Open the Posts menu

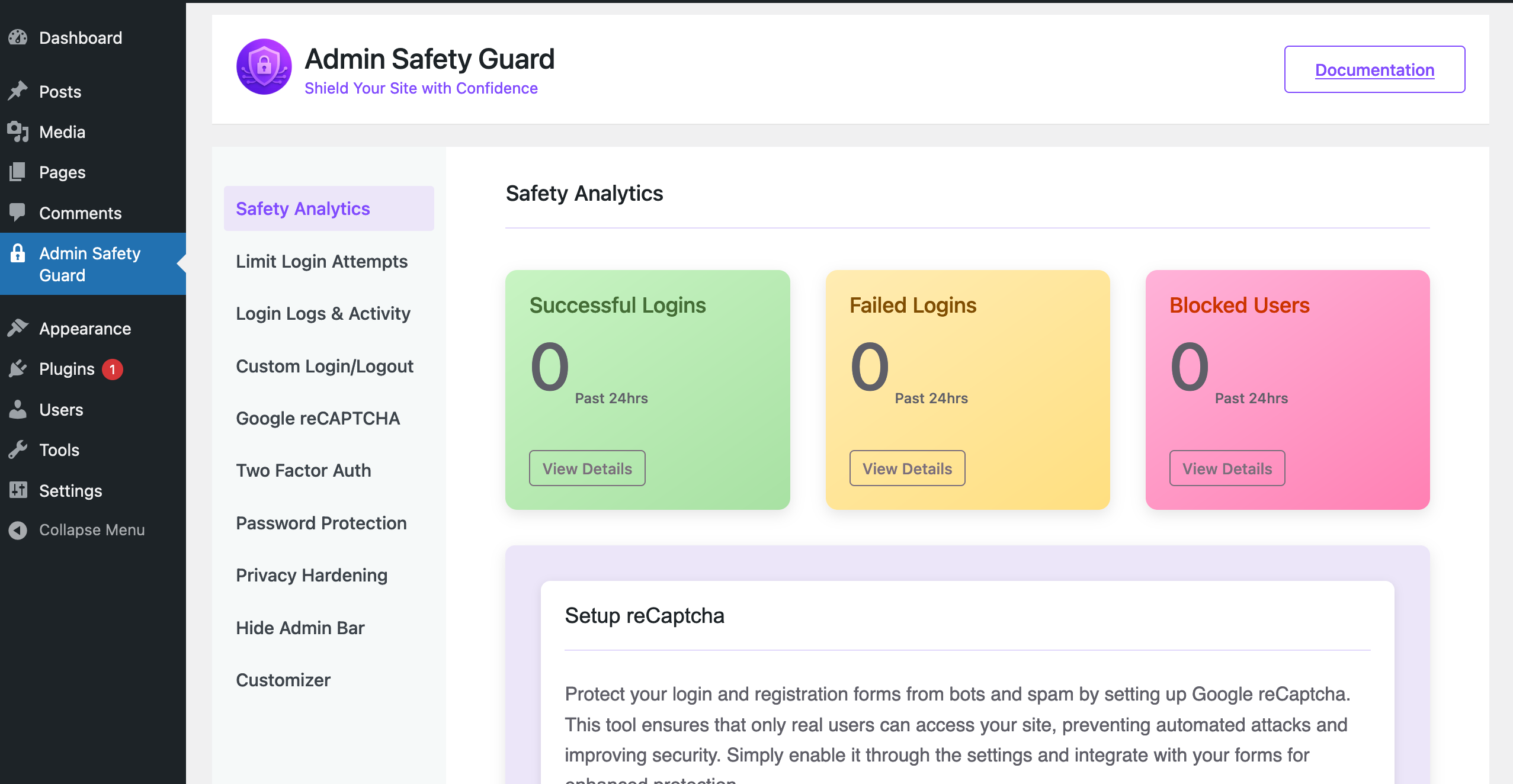(x=93, y=91)
